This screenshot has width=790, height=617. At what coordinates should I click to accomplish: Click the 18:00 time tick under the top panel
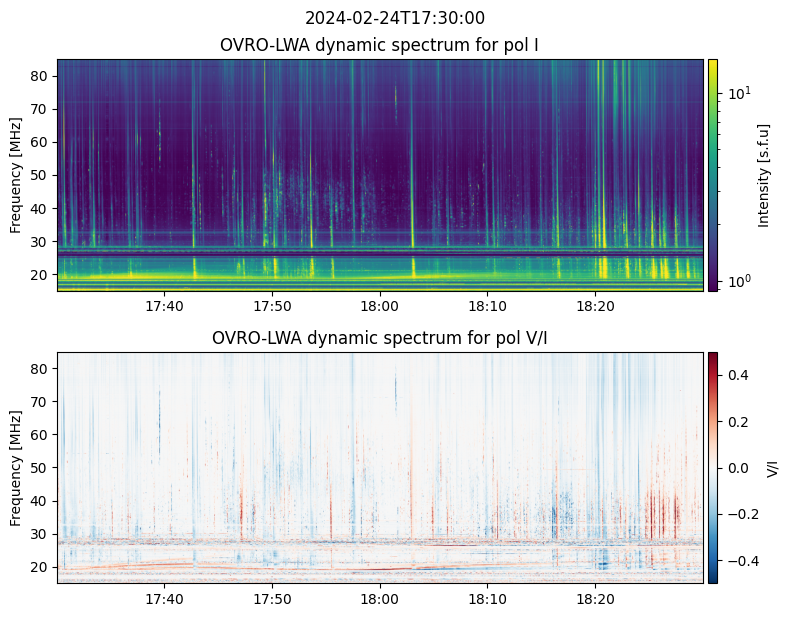[379, 305]
